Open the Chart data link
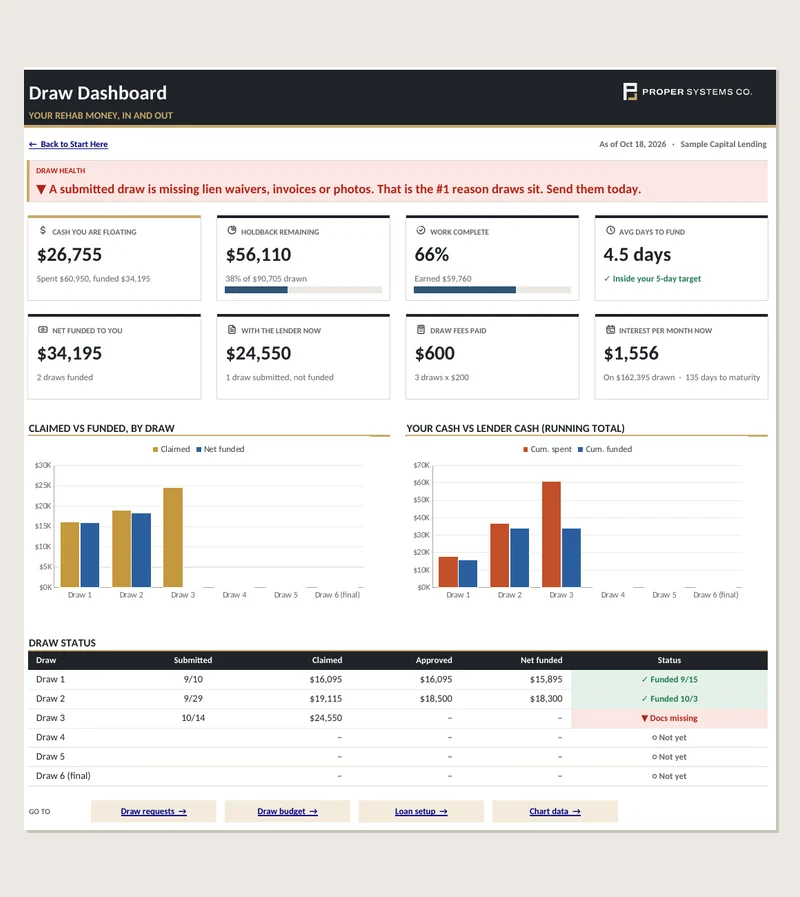This screenshot has height=897, width=800. coord(555,811)
